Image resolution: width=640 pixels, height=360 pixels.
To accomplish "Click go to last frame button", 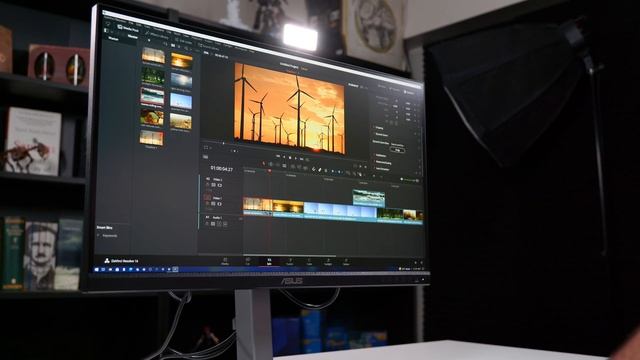I will point(302,159).
